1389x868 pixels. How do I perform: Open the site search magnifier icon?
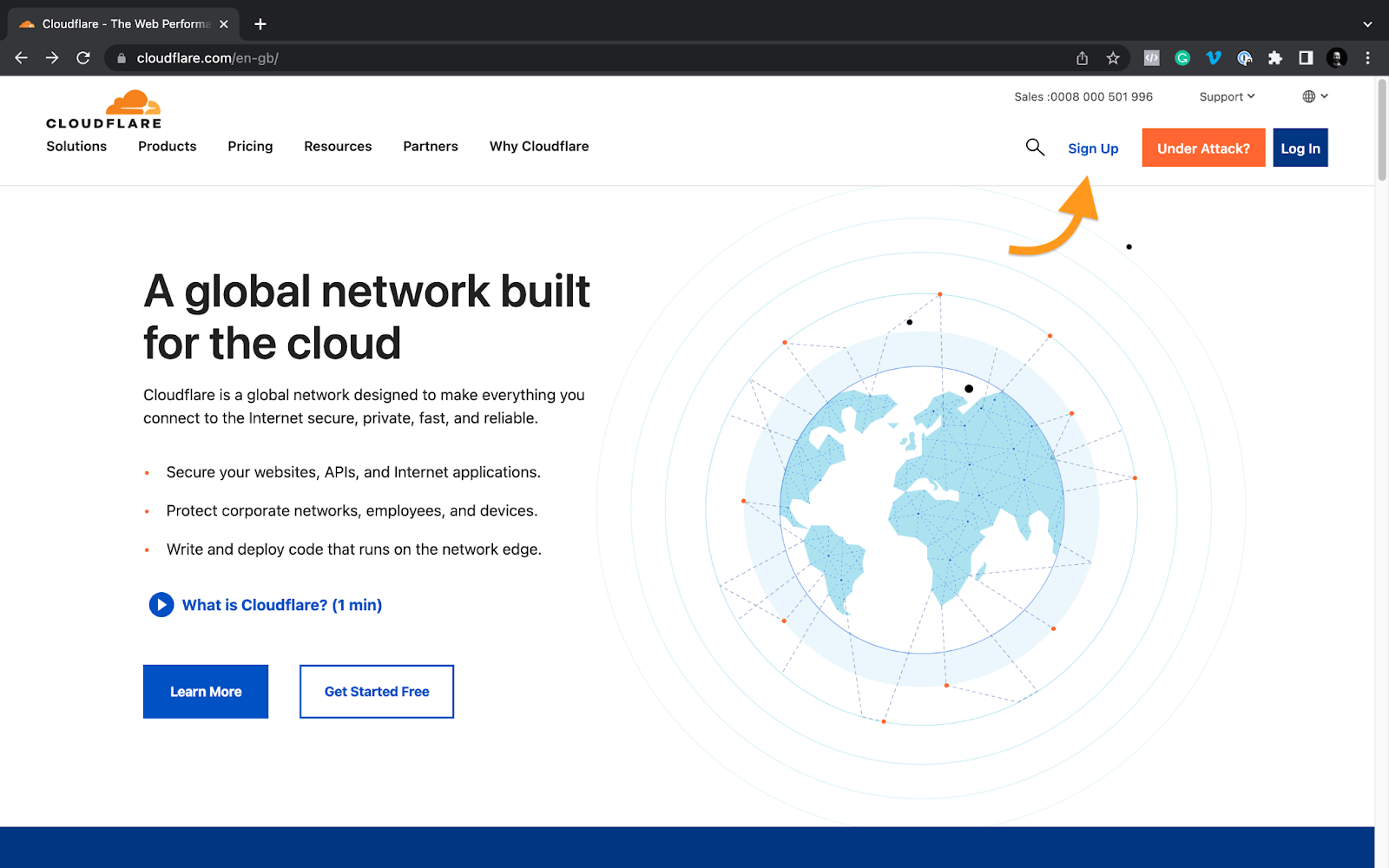click(x=1035, y=147)
